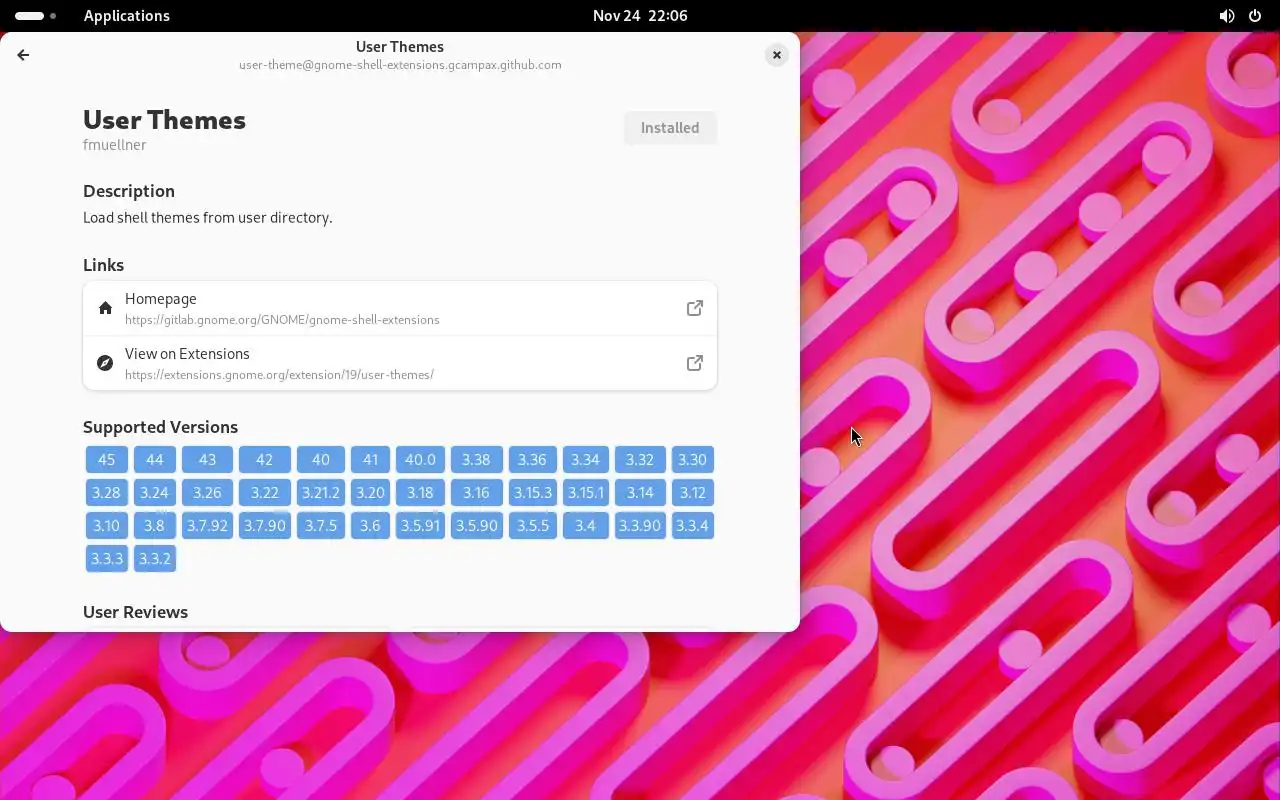Pick version tag 3.5.90

(476, 526)
